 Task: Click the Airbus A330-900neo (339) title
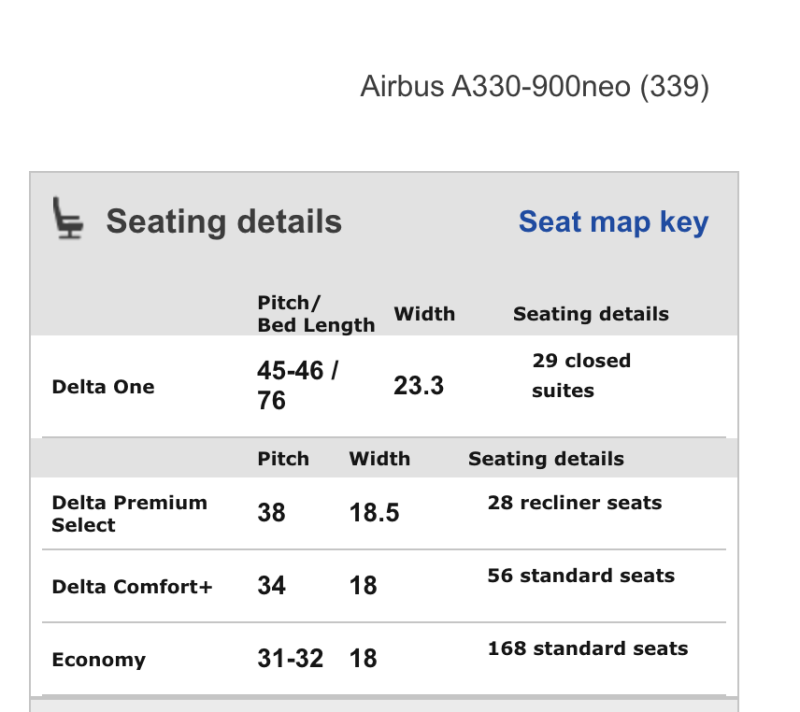click(x=534, y=86)
